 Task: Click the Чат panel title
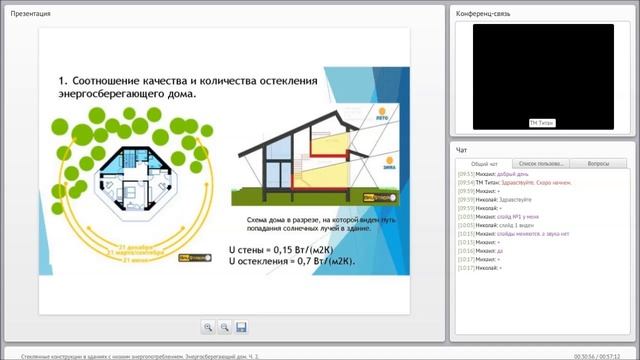coord(461,150)
